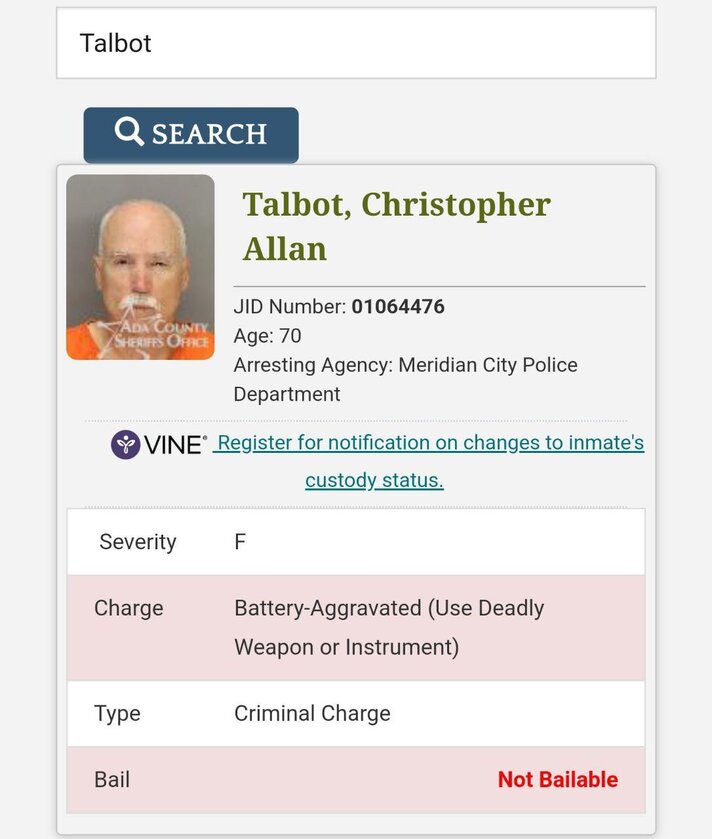712x839 pixels.
Task: Select the Type row label
Action: (117, 714)
